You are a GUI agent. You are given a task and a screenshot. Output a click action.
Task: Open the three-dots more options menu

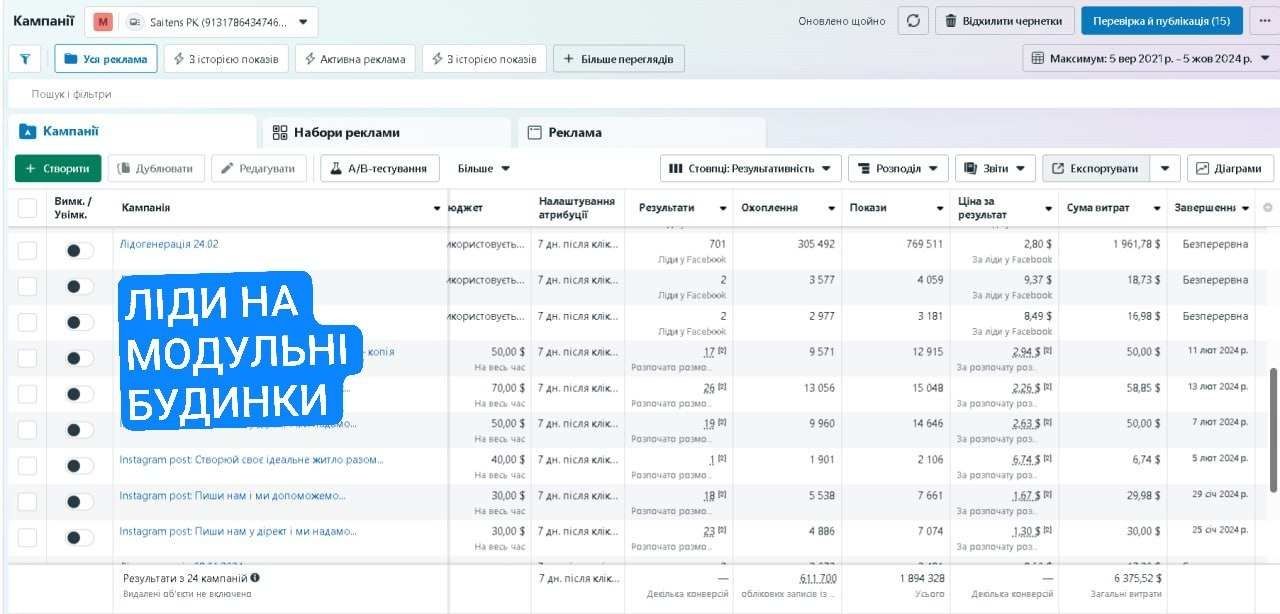[x=1265, y=21]
